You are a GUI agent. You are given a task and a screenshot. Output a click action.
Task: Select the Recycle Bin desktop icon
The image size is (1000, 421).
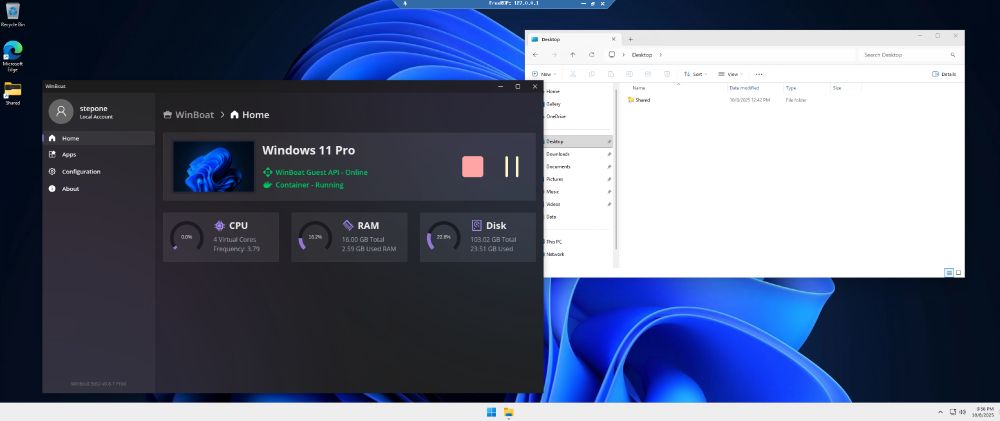tap(13, 15)
